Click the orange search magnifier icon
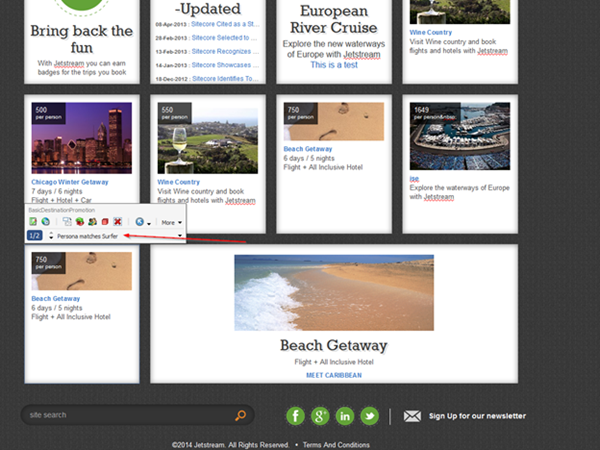This screenshot has height=450, width=600. coord(240,415)
